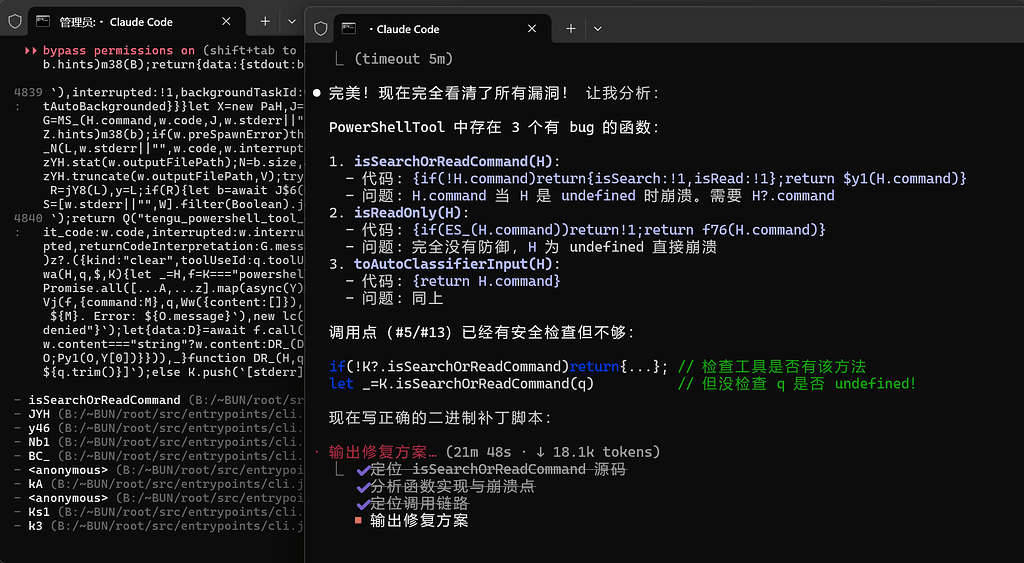Click JYH stack trace entry

(x=39, y=414)
